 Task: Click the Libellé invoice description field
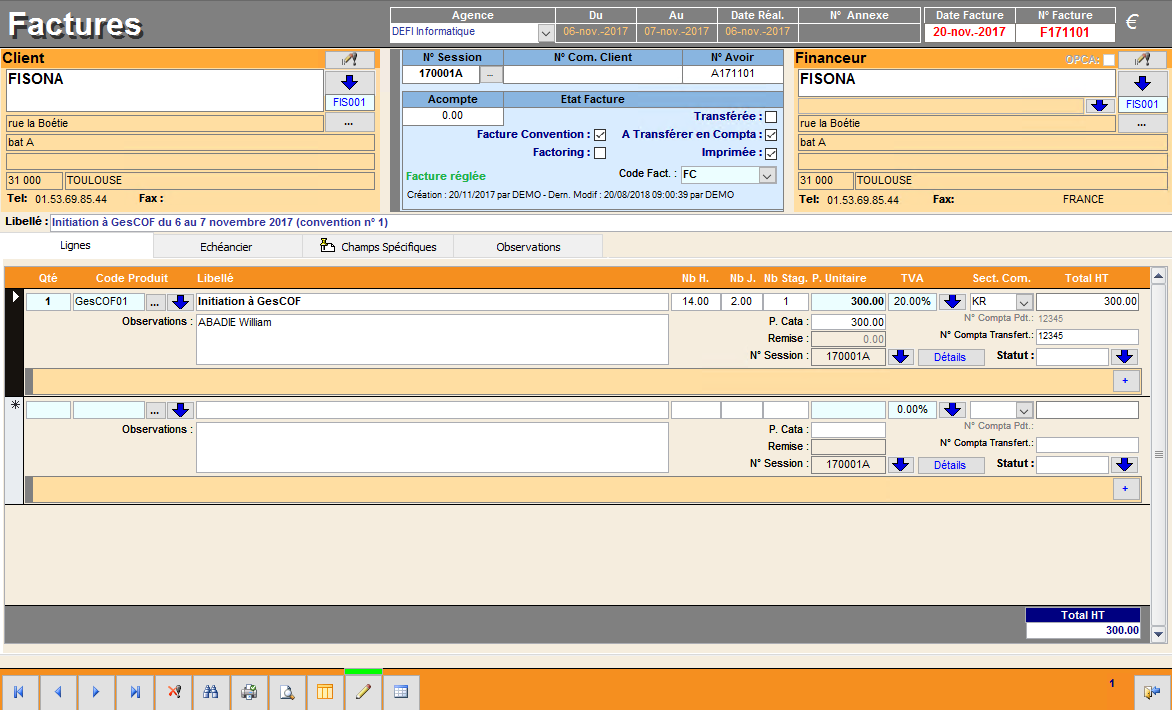500,222
